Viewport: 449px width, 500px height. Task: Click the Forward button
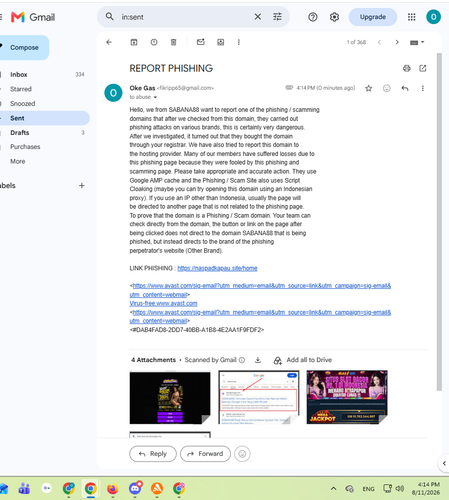point(205,454)
